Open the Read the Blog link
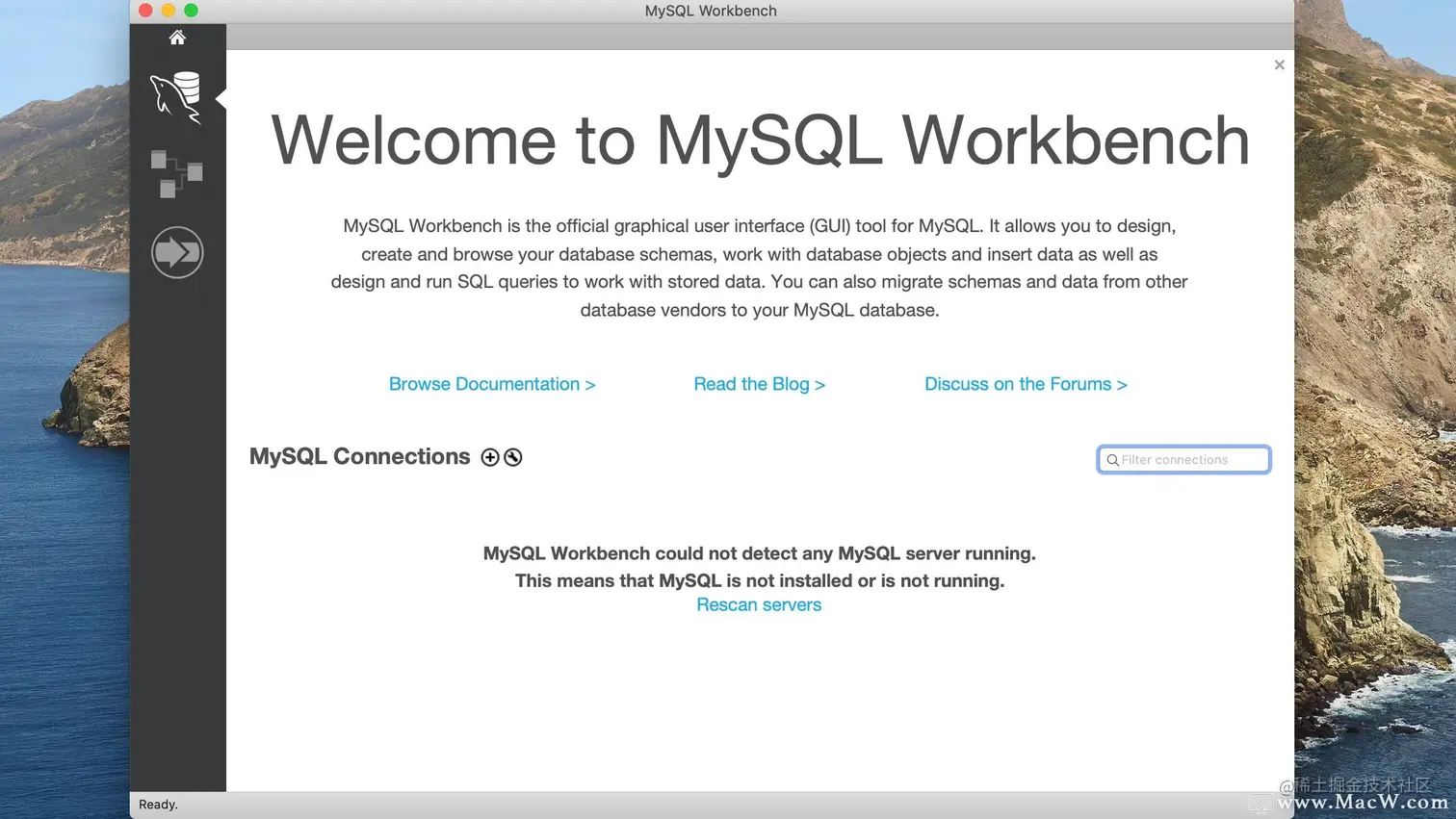1456x819 pixels. tap(760, 384)
